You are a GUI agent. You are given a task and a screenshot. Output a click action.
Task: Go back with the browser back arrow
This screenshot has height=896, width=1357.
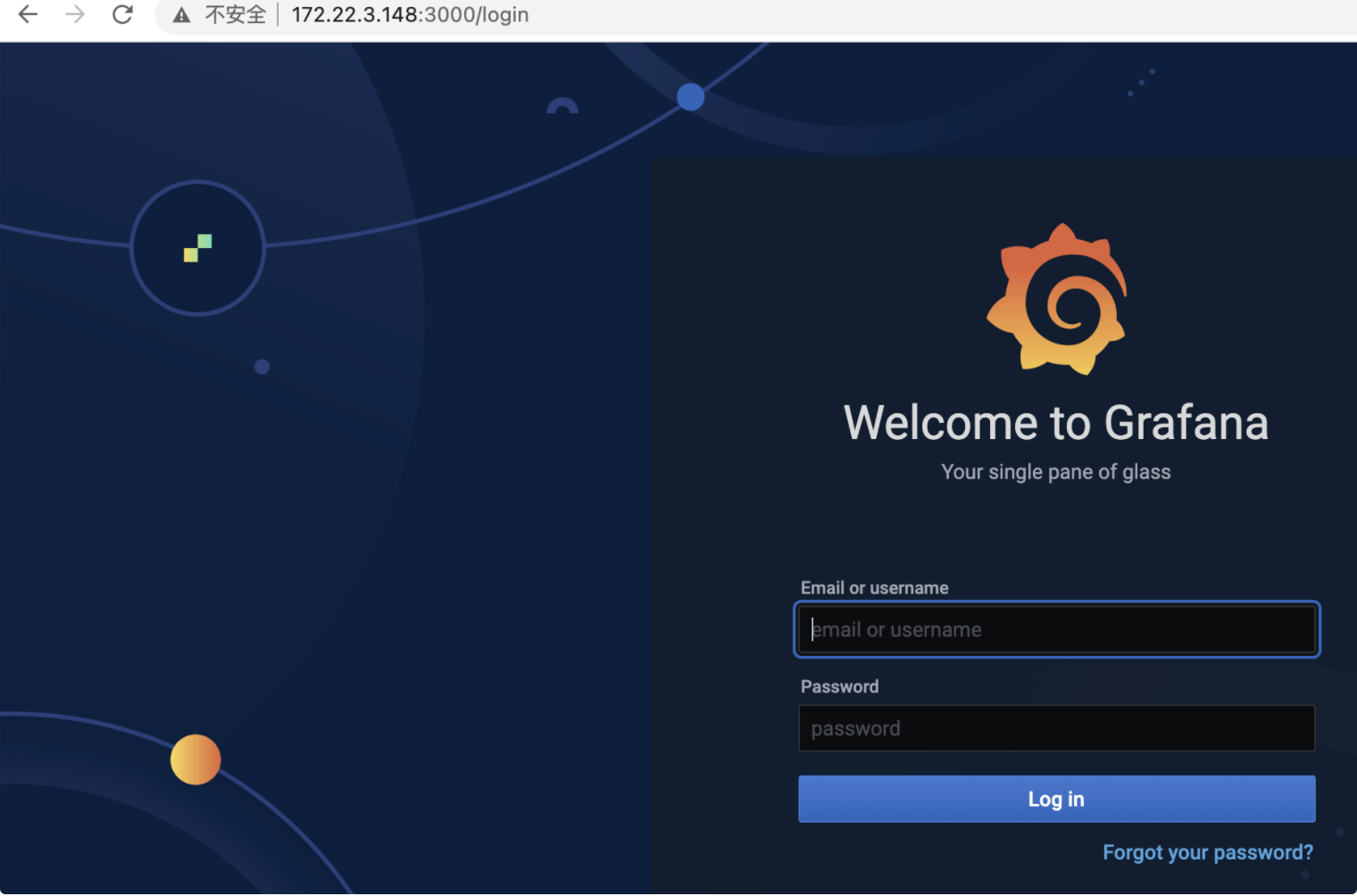tap(28, 14)
